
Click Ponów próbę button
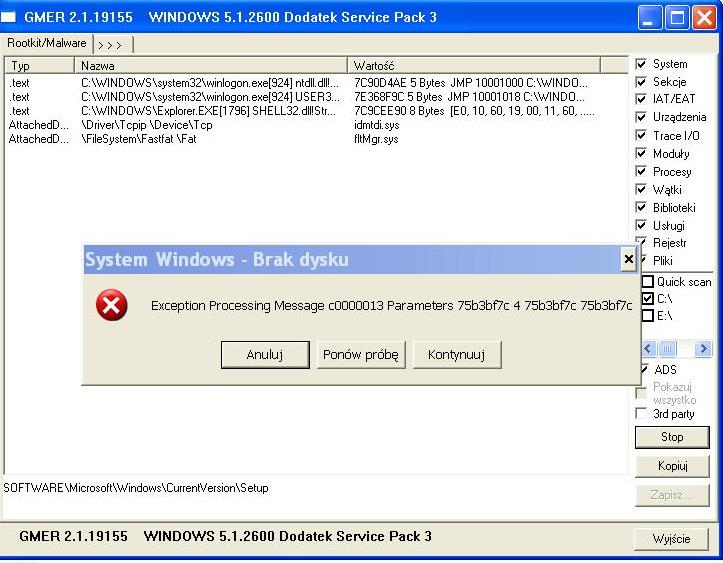tap(361, 355)
